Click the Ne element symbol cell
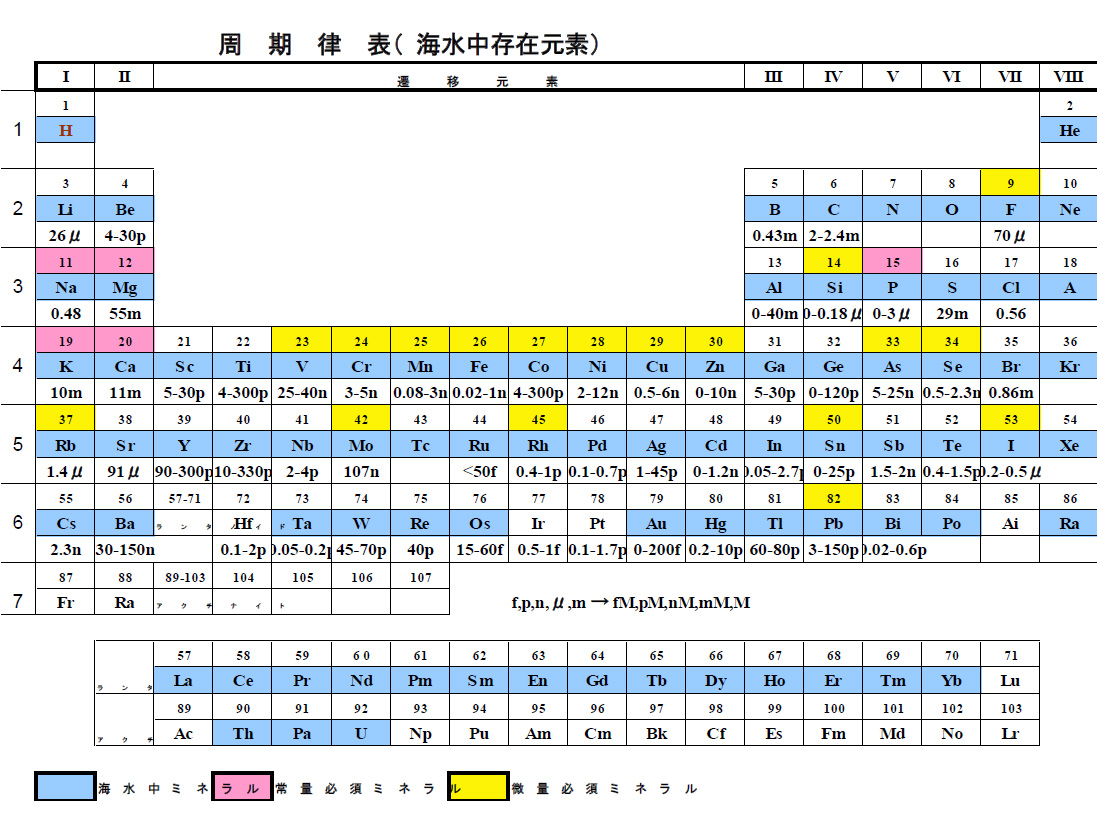This screenshot has width=1097, height=820. (1069, 209)
